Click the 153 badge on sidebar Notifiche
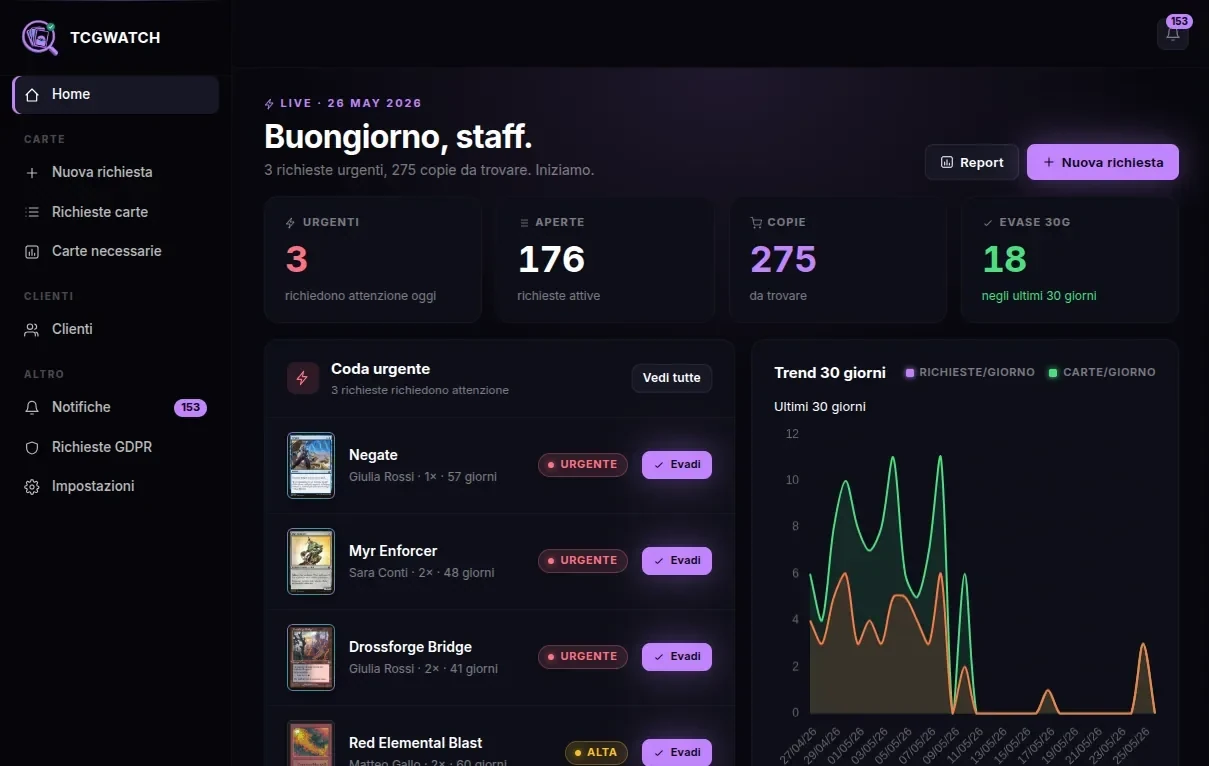 pos(190,408)
